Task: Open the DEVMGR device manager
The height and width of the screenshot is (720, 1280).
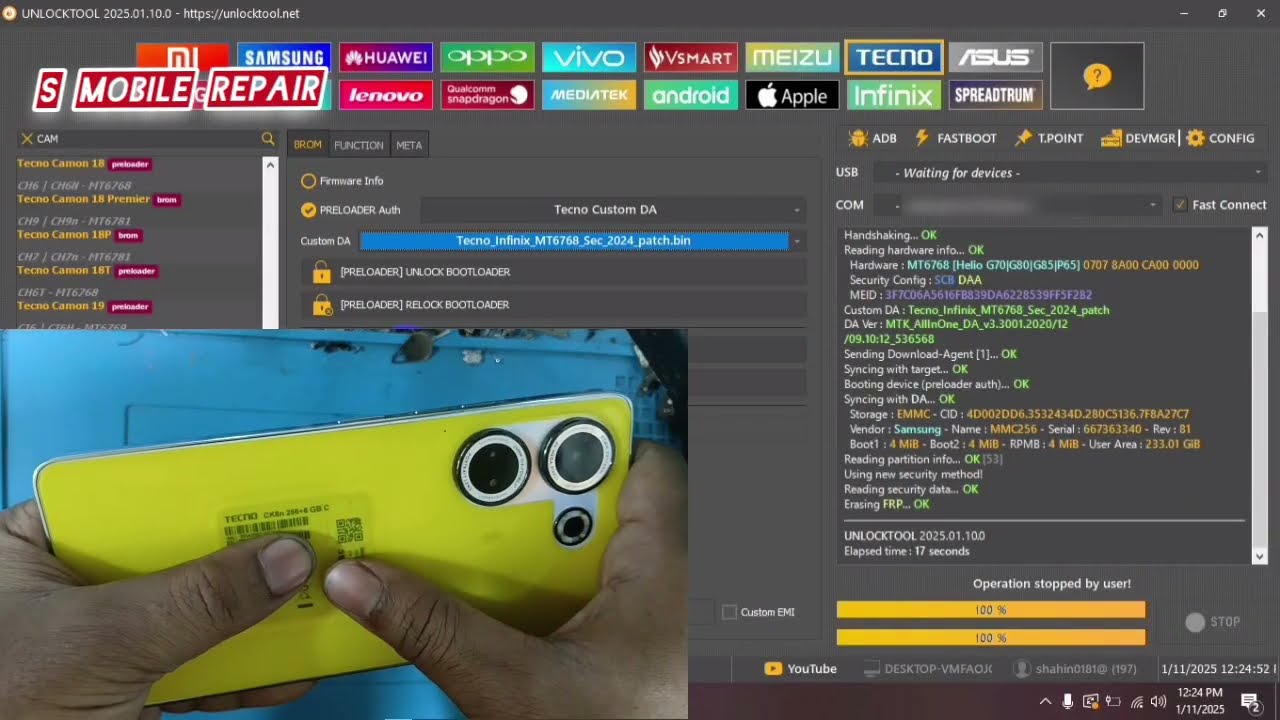Action: tap(1138, 138)
